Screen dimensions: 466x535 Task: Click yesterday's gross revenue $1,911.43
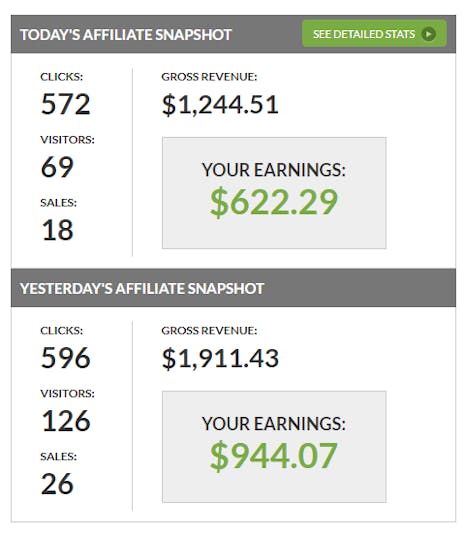tap(220, 358)
